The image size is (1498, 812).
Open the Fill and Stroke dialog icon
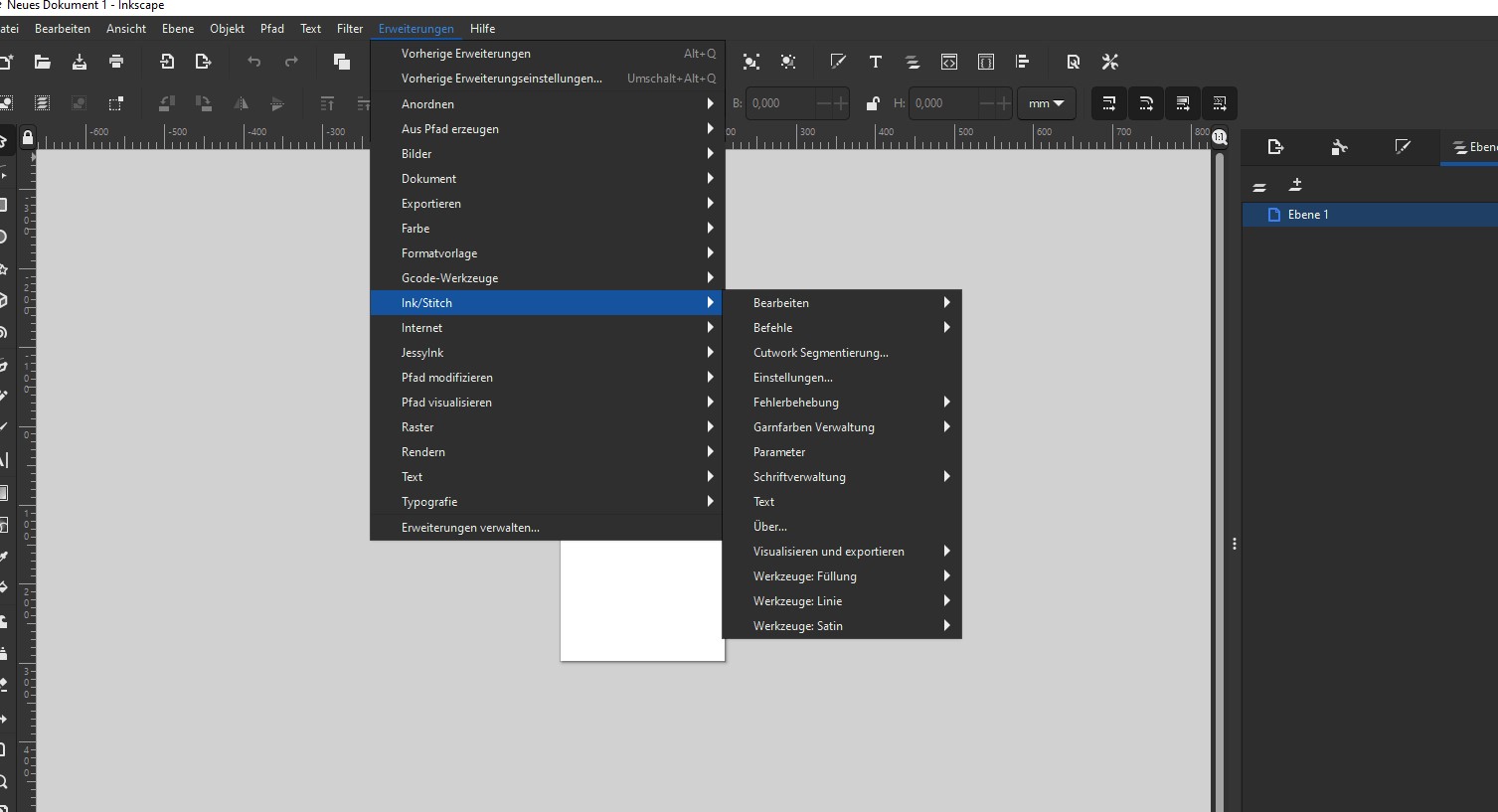tap(838, 62)
